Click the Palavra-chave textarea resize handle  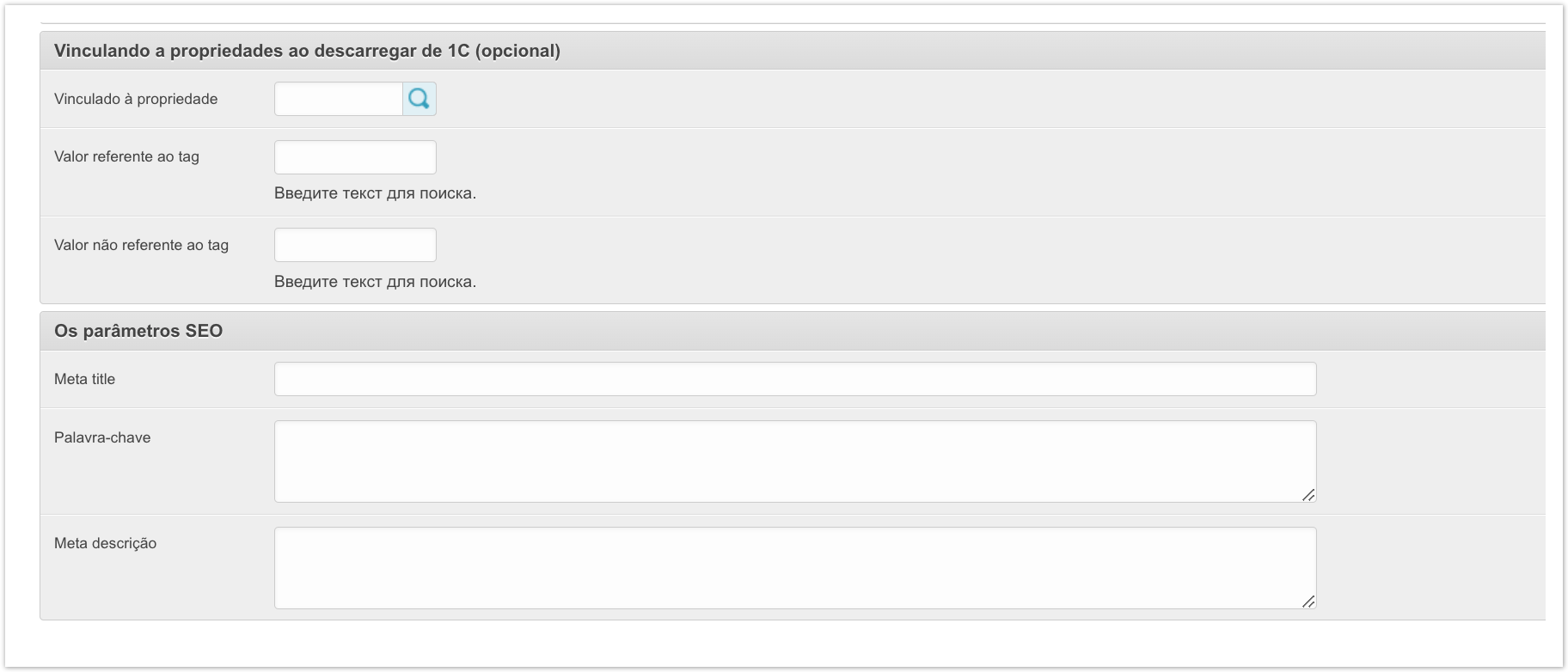(x=1308, y=495)
